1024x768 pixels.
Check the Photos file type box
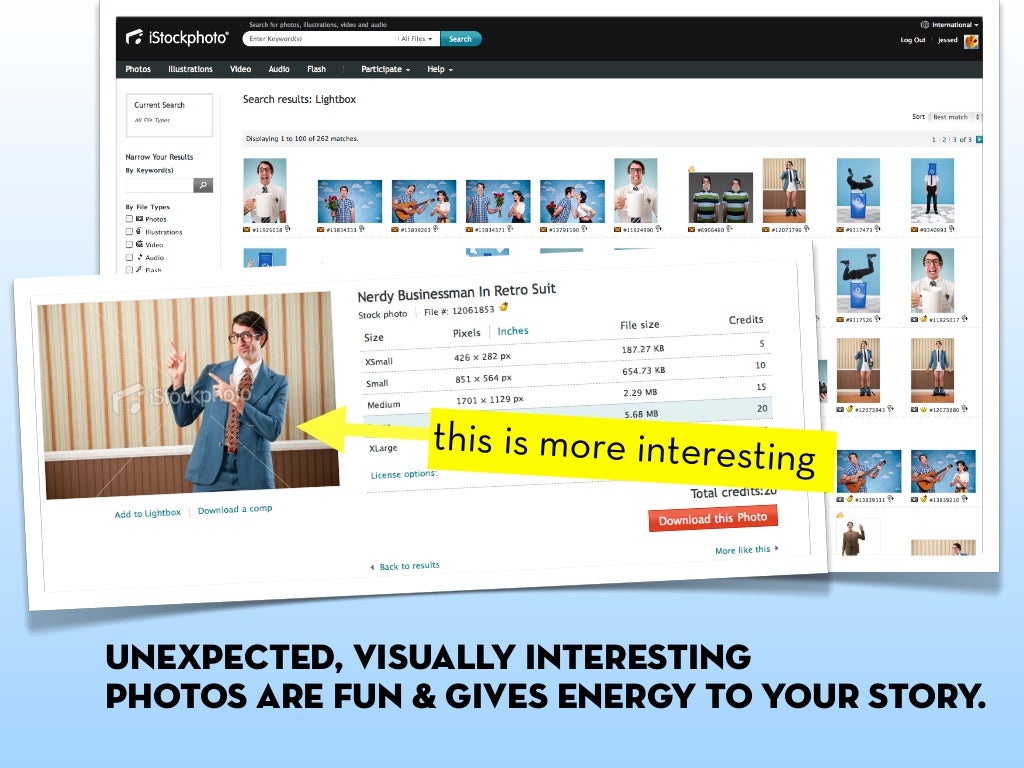129,219
